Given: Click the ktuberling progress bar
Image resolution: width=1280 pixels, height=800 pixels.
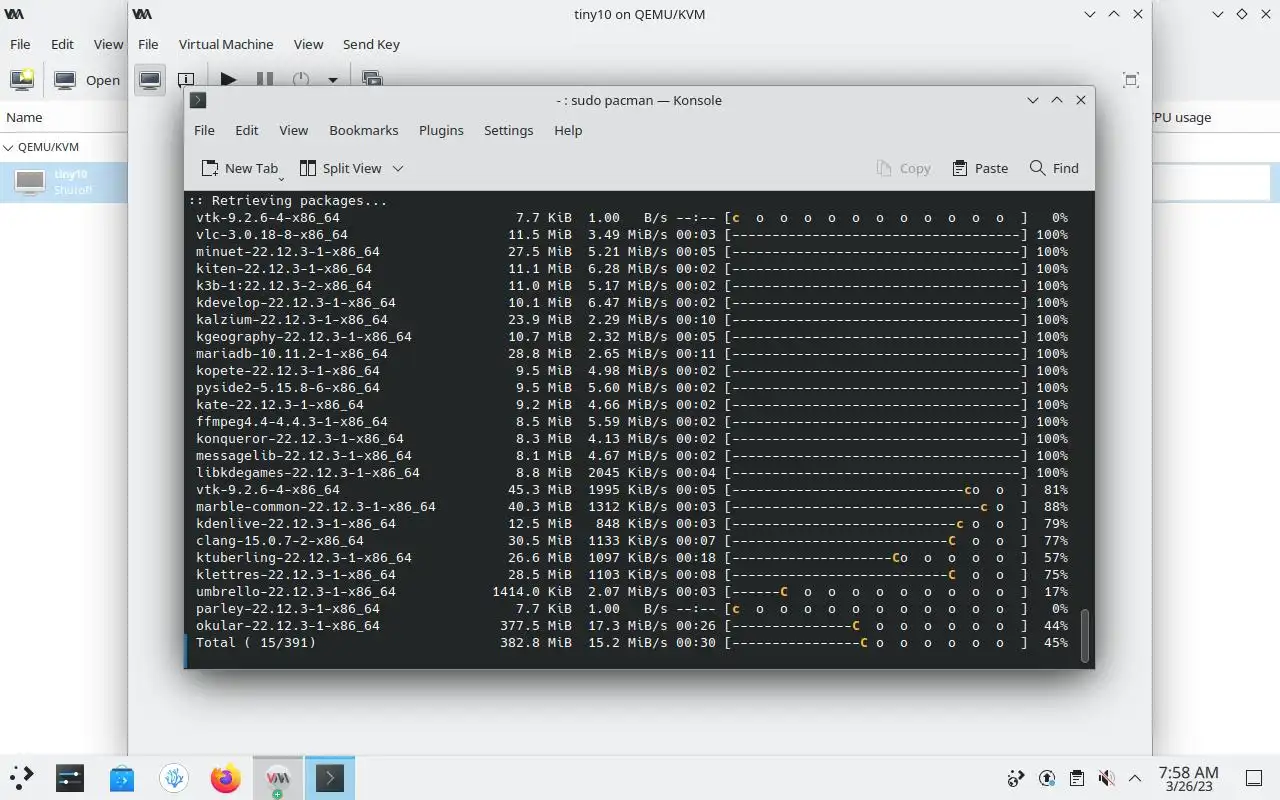Looking at the screenshot, I should coord(876,558).
